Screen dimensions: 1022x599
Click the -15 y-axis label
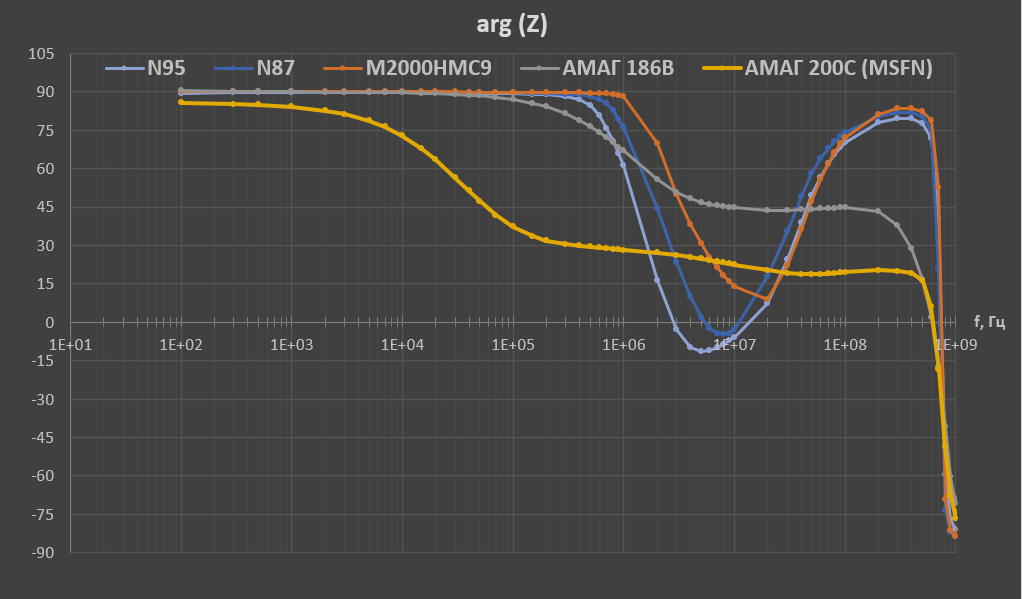[43, 361]
